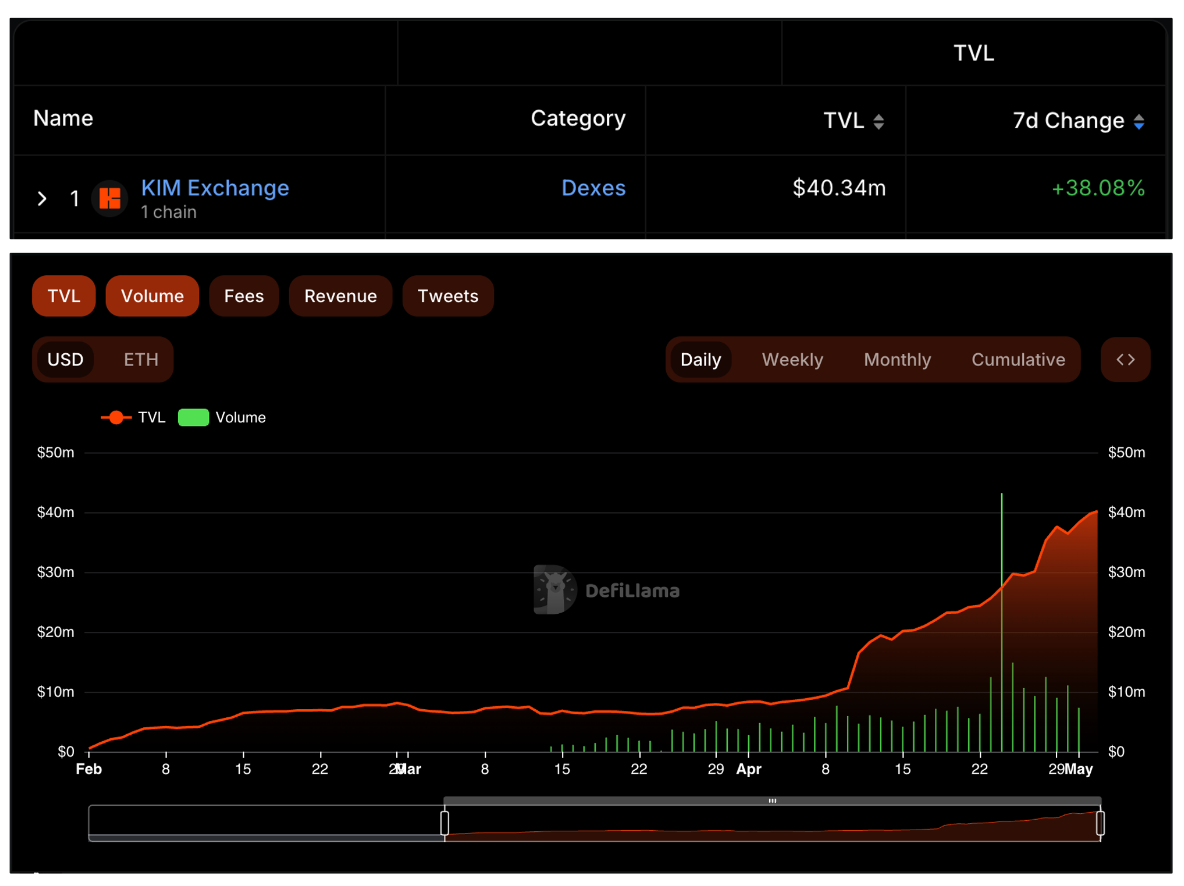Screen dimensions: 1184x886
Task: Open the KIM Exchange protocol link
Action: (215, 187)
